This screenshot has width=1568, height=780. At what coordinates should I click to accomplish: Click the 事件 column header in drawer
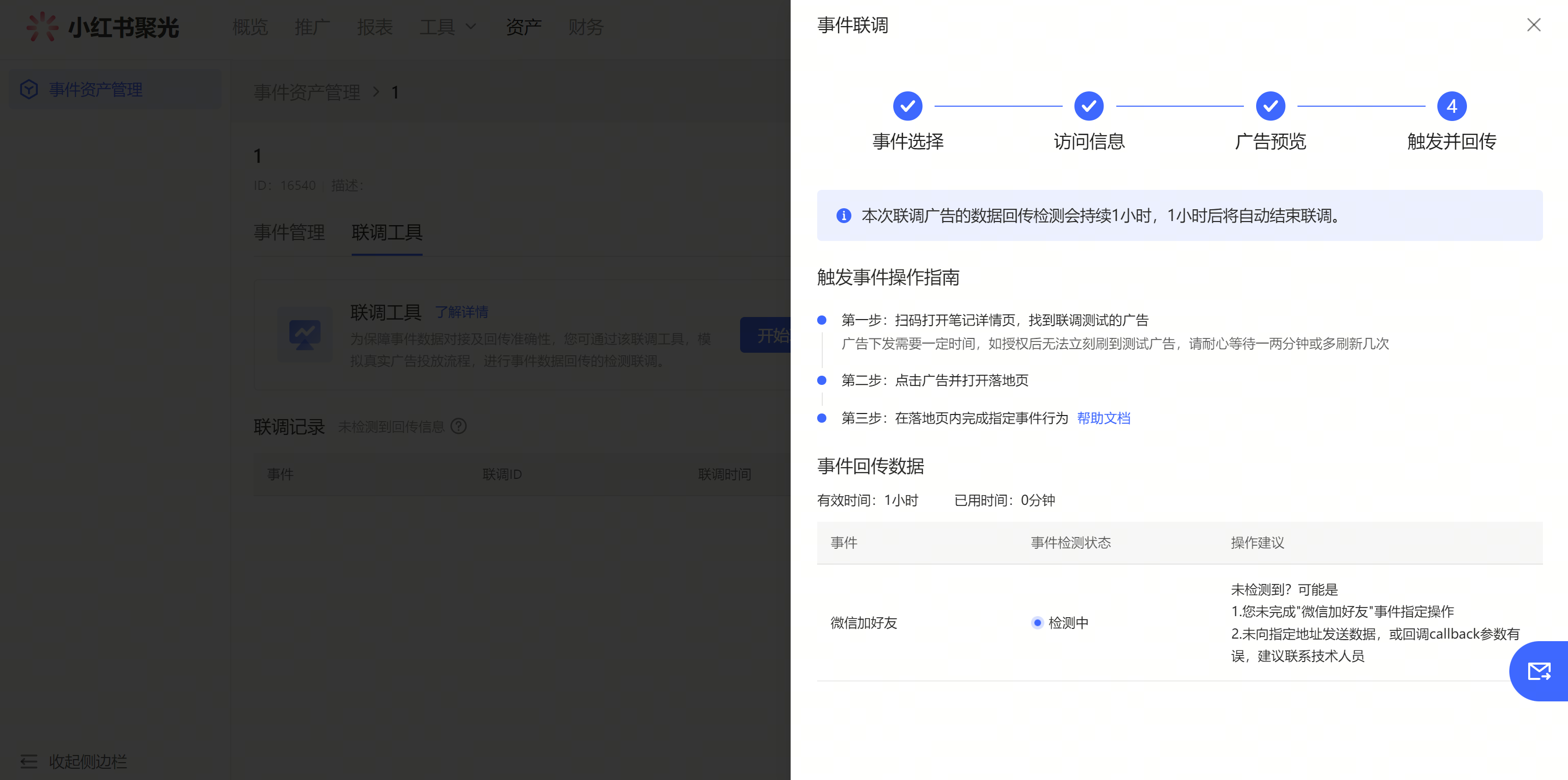844,543
